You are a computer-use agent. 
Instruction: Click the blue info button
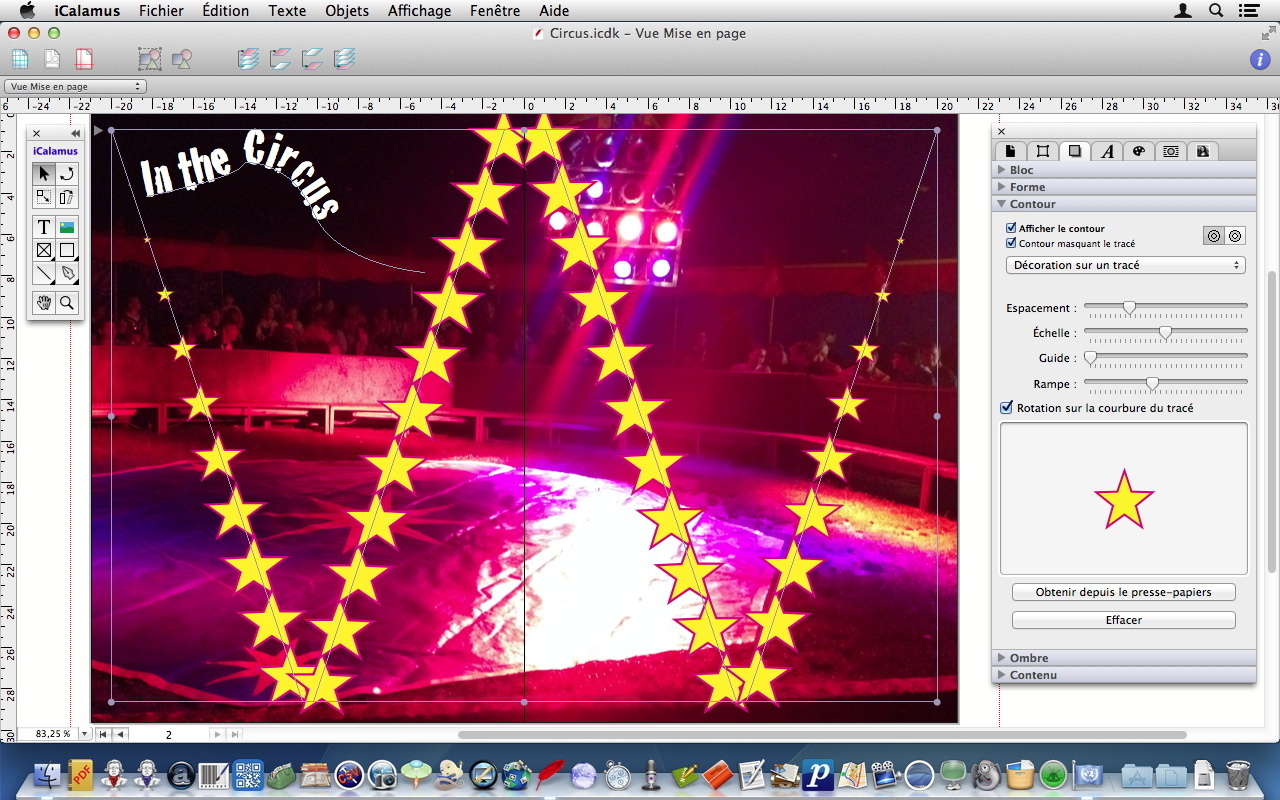coord(1260,59)
